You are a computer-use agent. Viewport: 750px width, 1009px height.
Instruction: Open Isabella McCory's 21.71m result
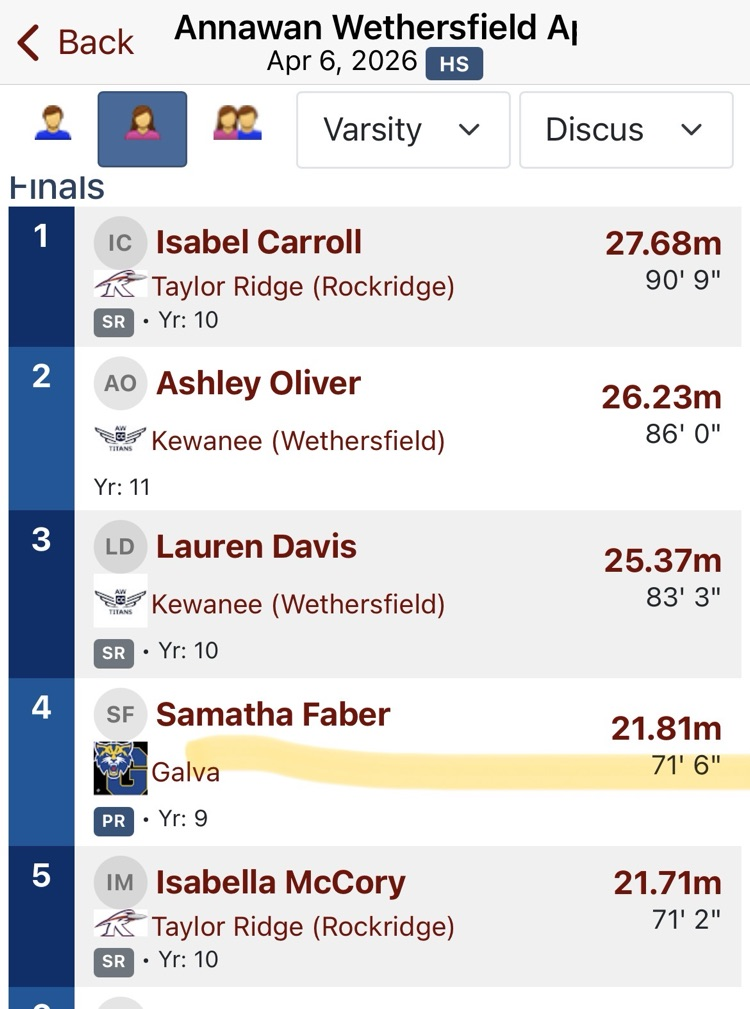coord(667,883)
